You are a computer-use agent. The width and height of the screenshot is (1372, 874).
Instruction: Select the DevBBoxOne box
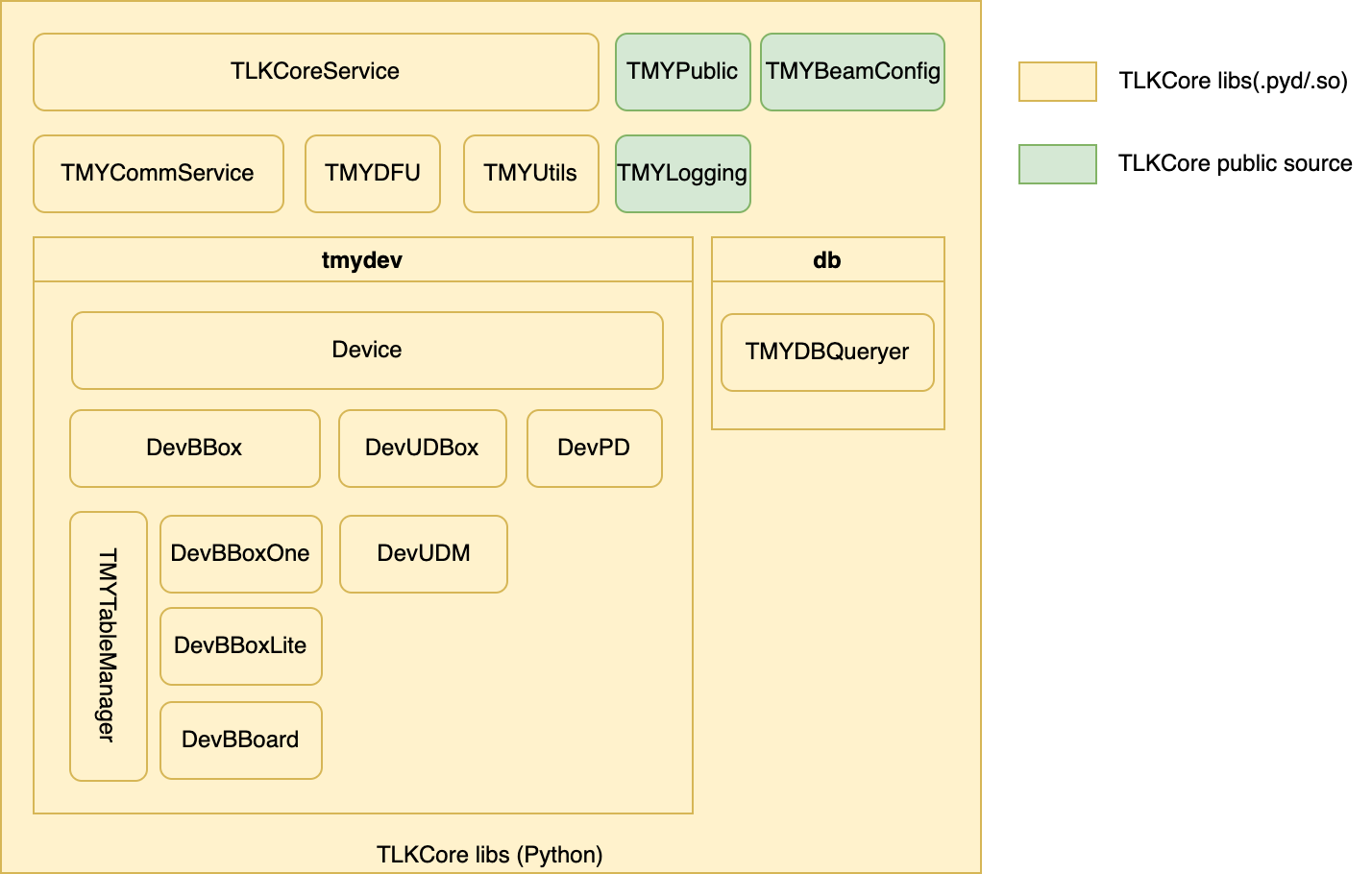tap(241, 554)
